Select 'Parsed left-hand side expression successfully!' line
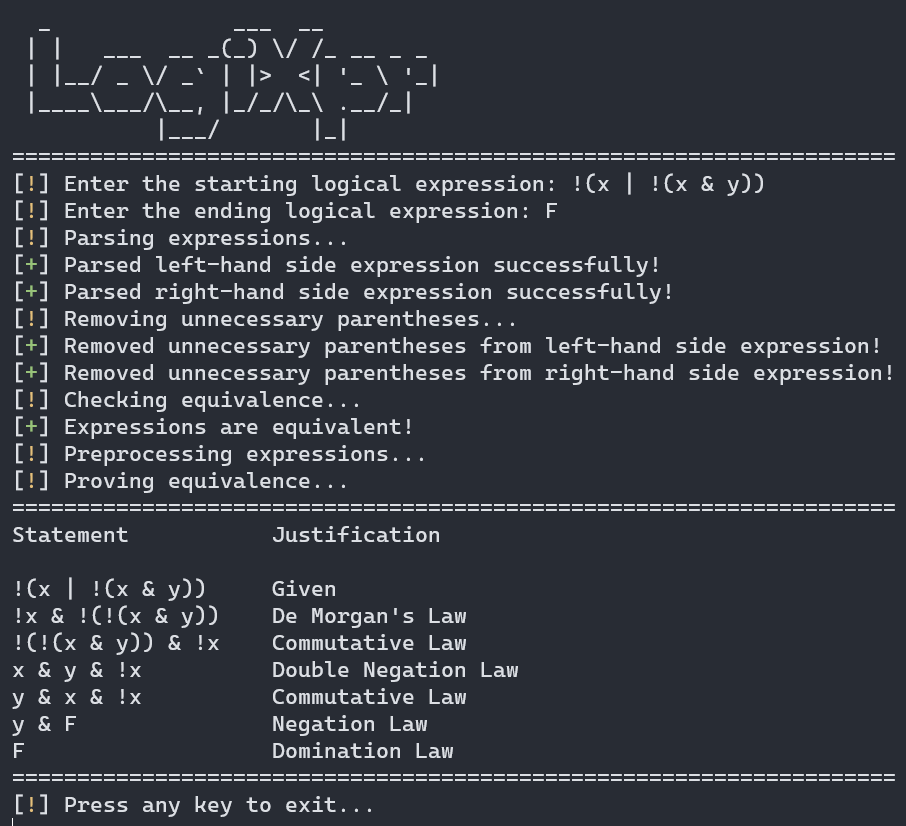The height and width of the screenshot is (826, 906). 337,265
